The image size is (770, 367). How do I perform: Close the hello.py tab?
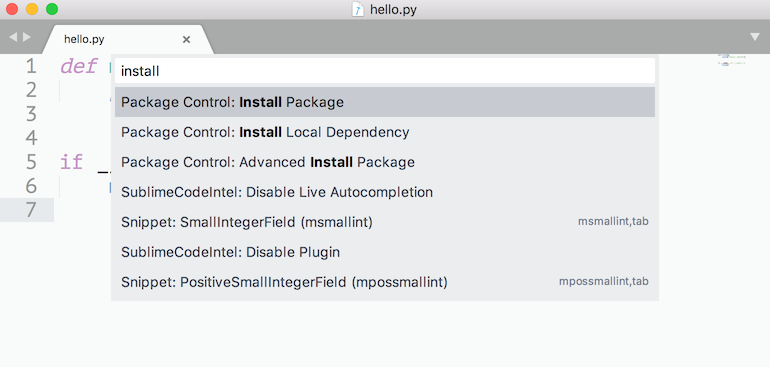point(186,39)
